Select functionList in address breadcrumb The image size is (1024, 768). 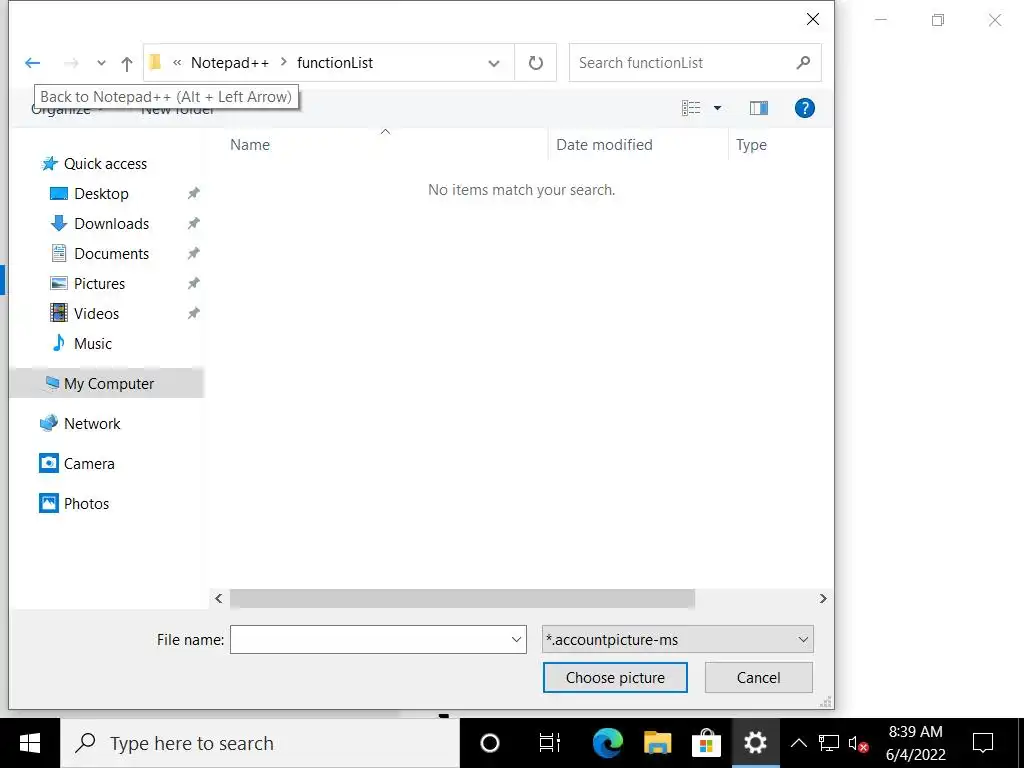pyautogui.click(x=335, y=63)
